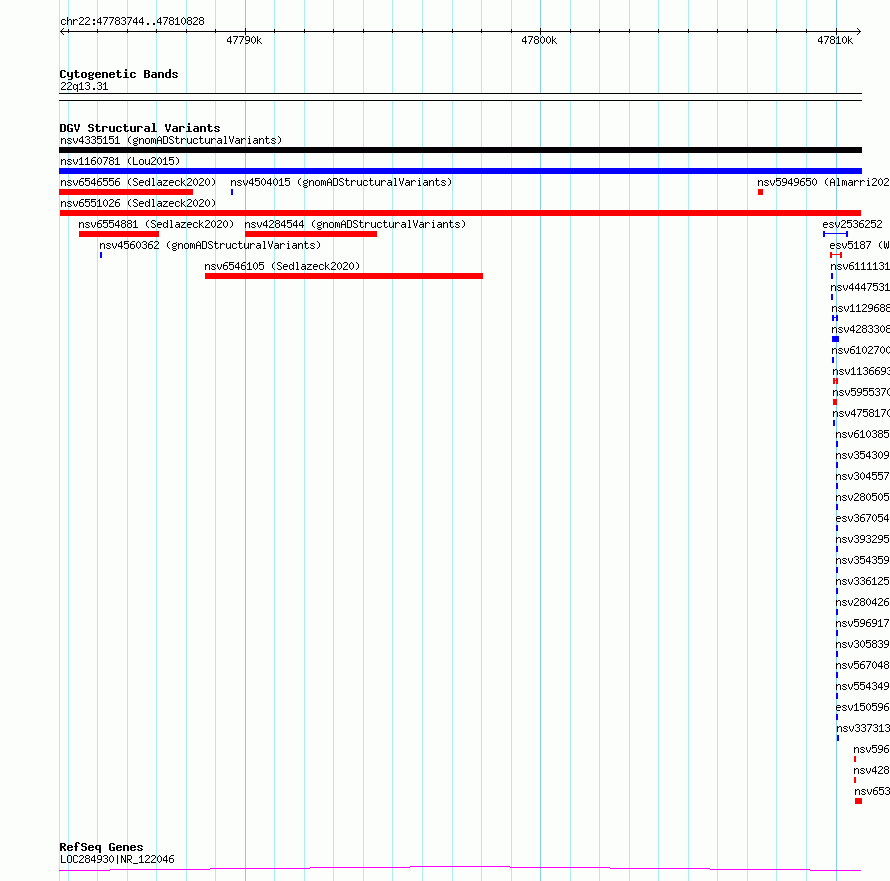The width and height of the screenshot is (890, 881).
Task: Click the blue span glyph under esv2536252
Action: tap(836, 234)
